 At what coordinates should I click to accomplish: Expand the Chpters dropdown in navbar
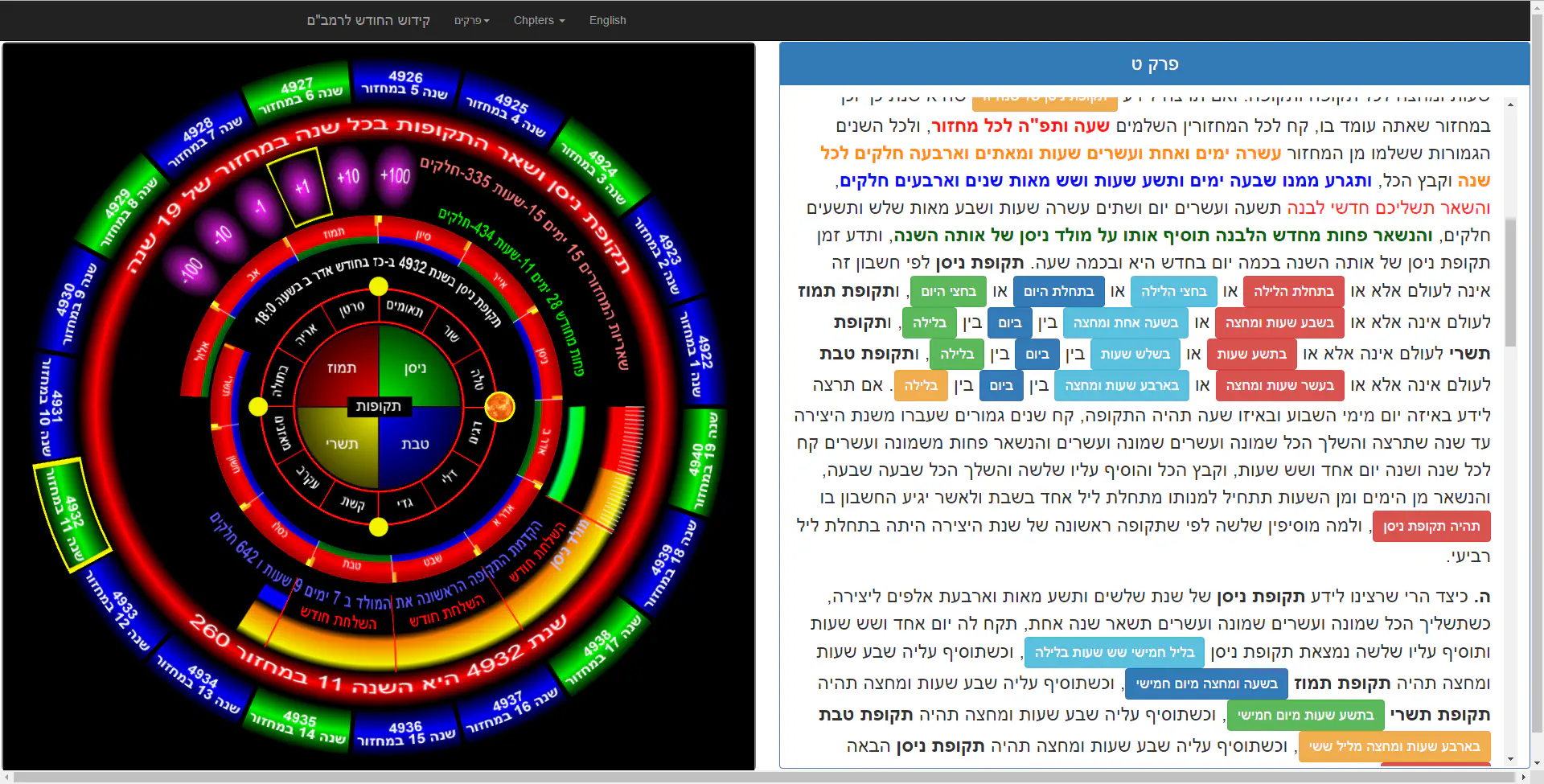click(x=539, y=20)
